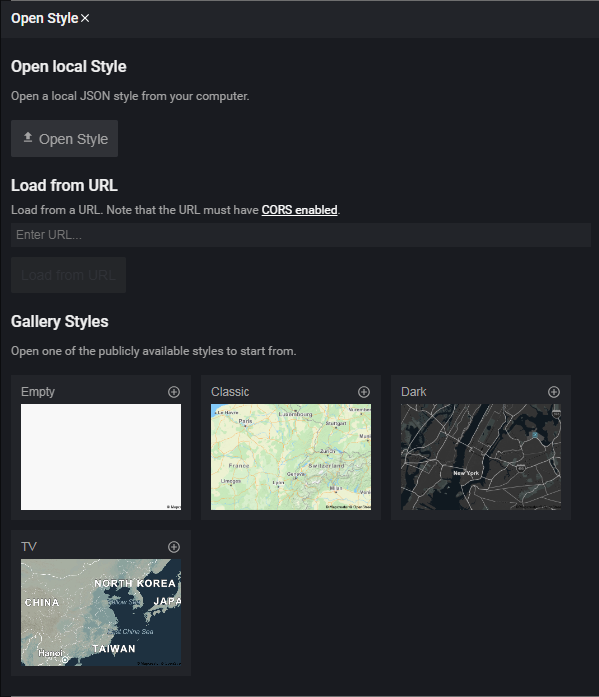Click the 'Load from URL' heading
The height and width of the screenshot is (697, 599).
tap(64, 185)
